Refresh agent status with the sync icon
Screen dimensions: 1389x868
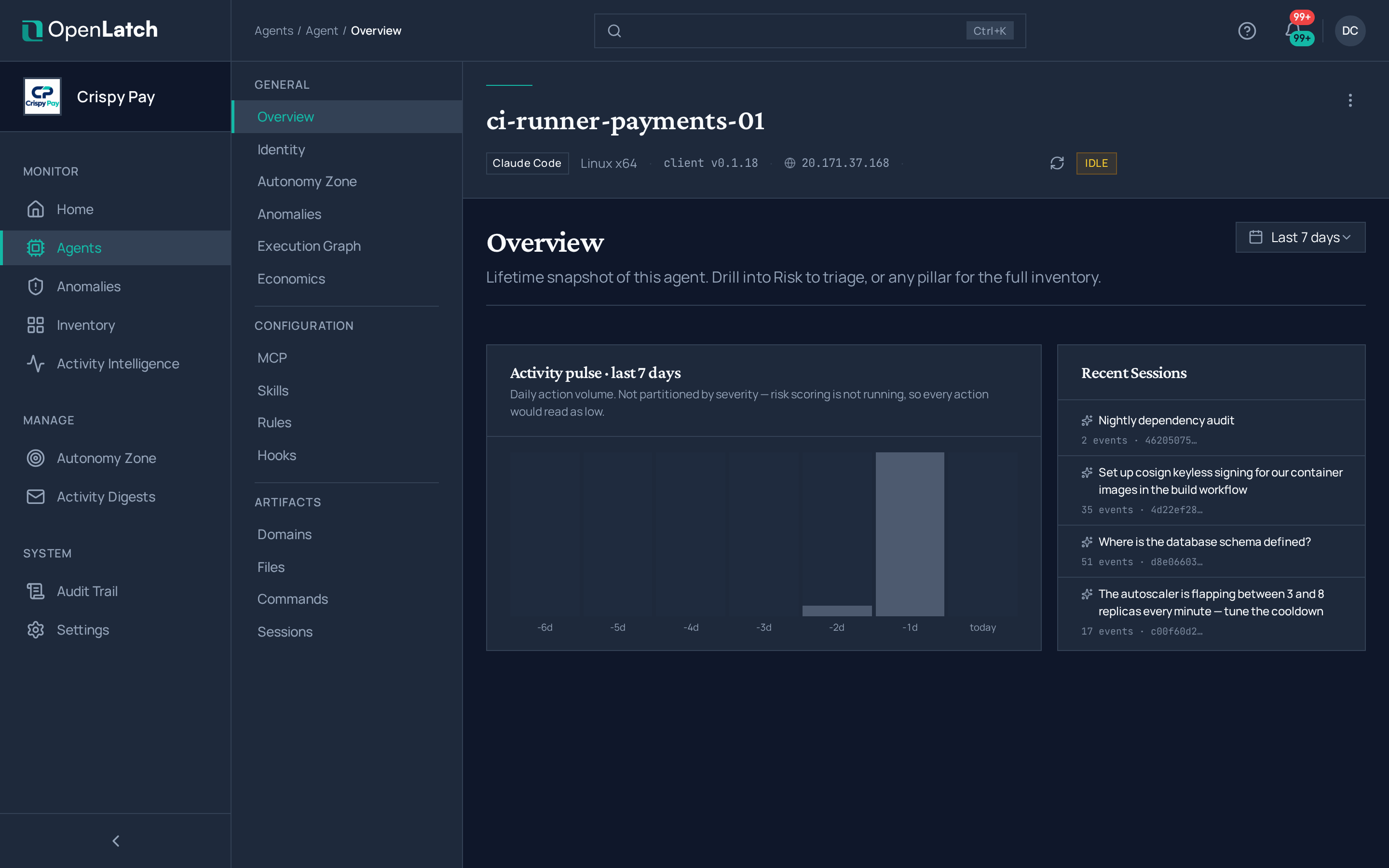(x=1057, y=163)
